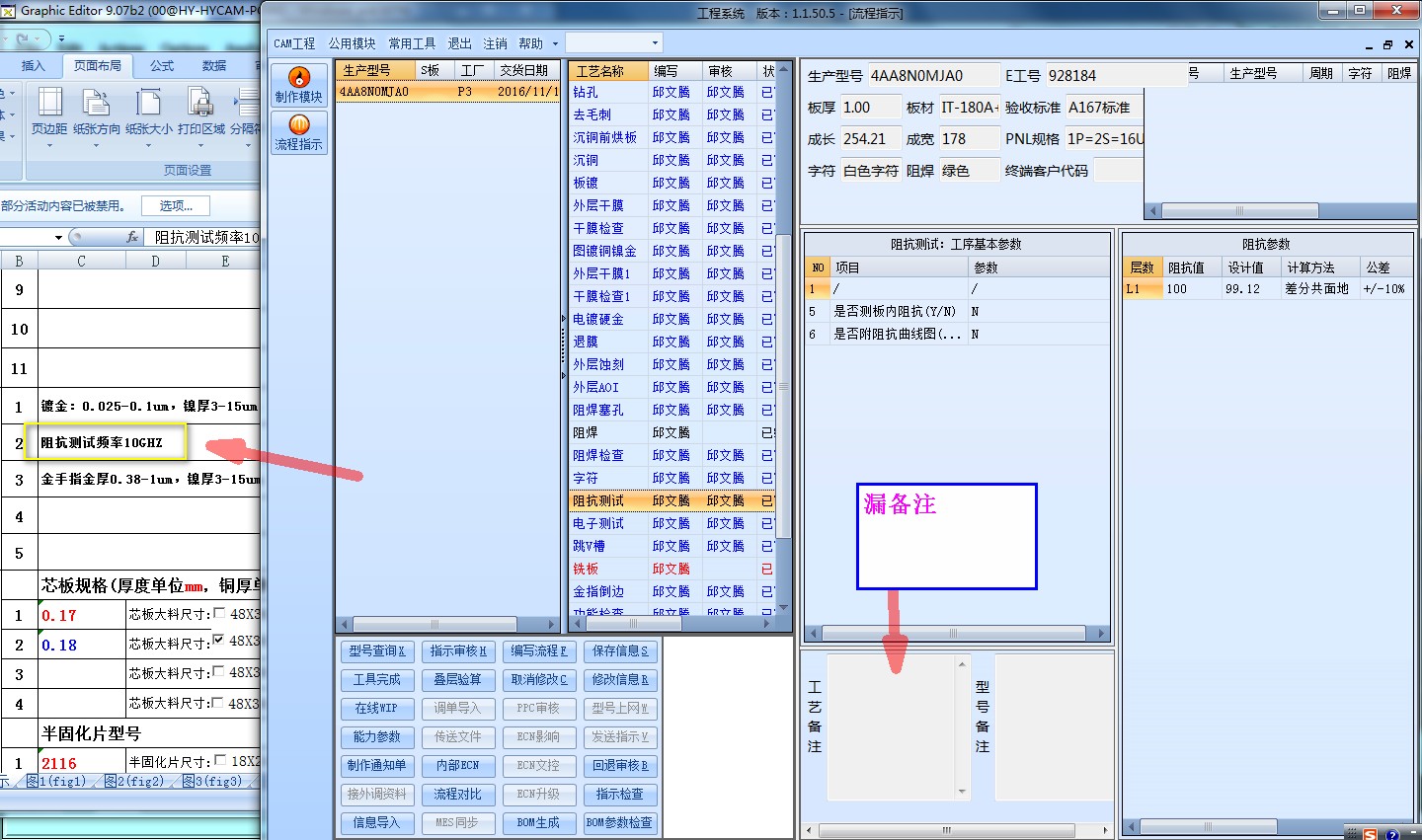Switch to the 数据 ribbon tab in Excel
Viewport: 1422px width, 840px height.
[x=214, y=66]
